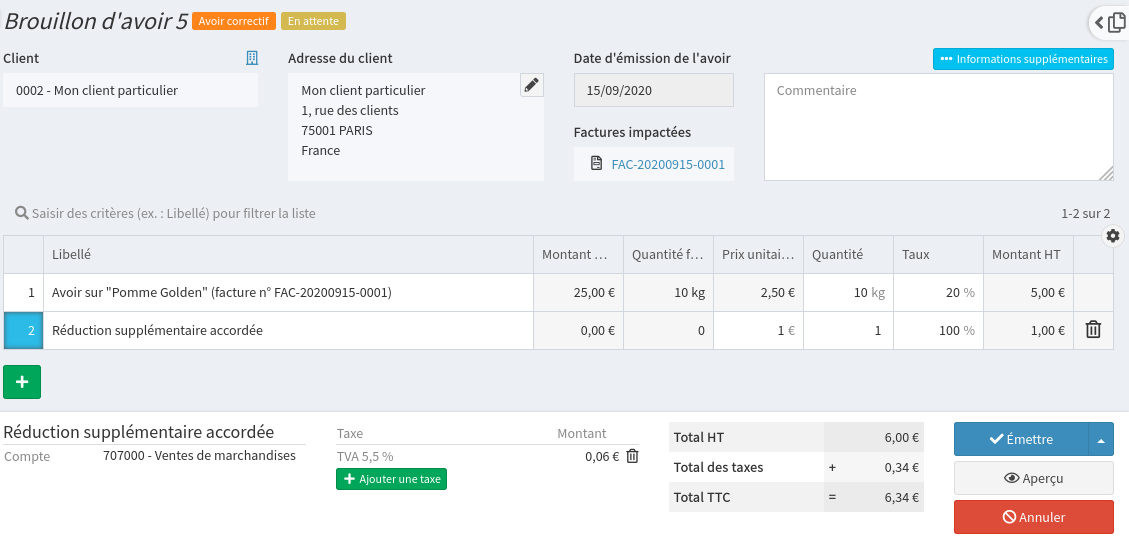The height and width of the screenshot is (540, 1129).
Task: Open Informations supplémentaires panel
Action: point(1023,59)
